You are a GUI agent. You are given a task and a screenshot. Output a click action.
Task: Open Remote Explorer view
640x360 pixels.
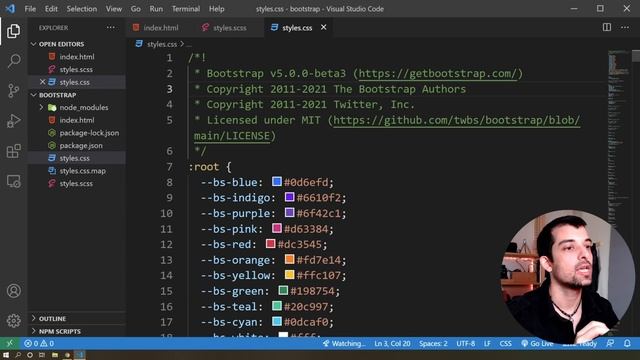coord(13,181)
